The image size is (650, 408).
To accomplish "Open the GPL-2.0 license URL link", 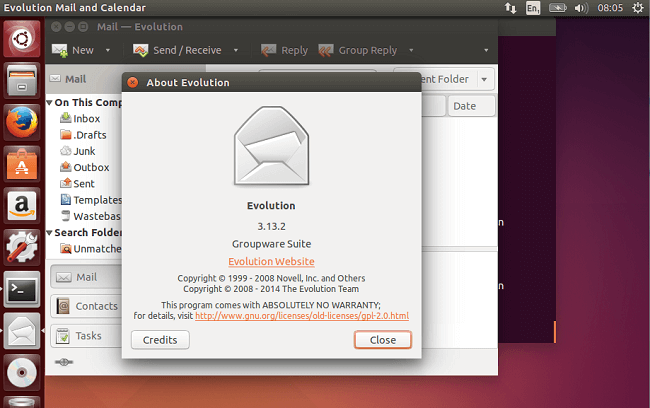I will point(302,316).
